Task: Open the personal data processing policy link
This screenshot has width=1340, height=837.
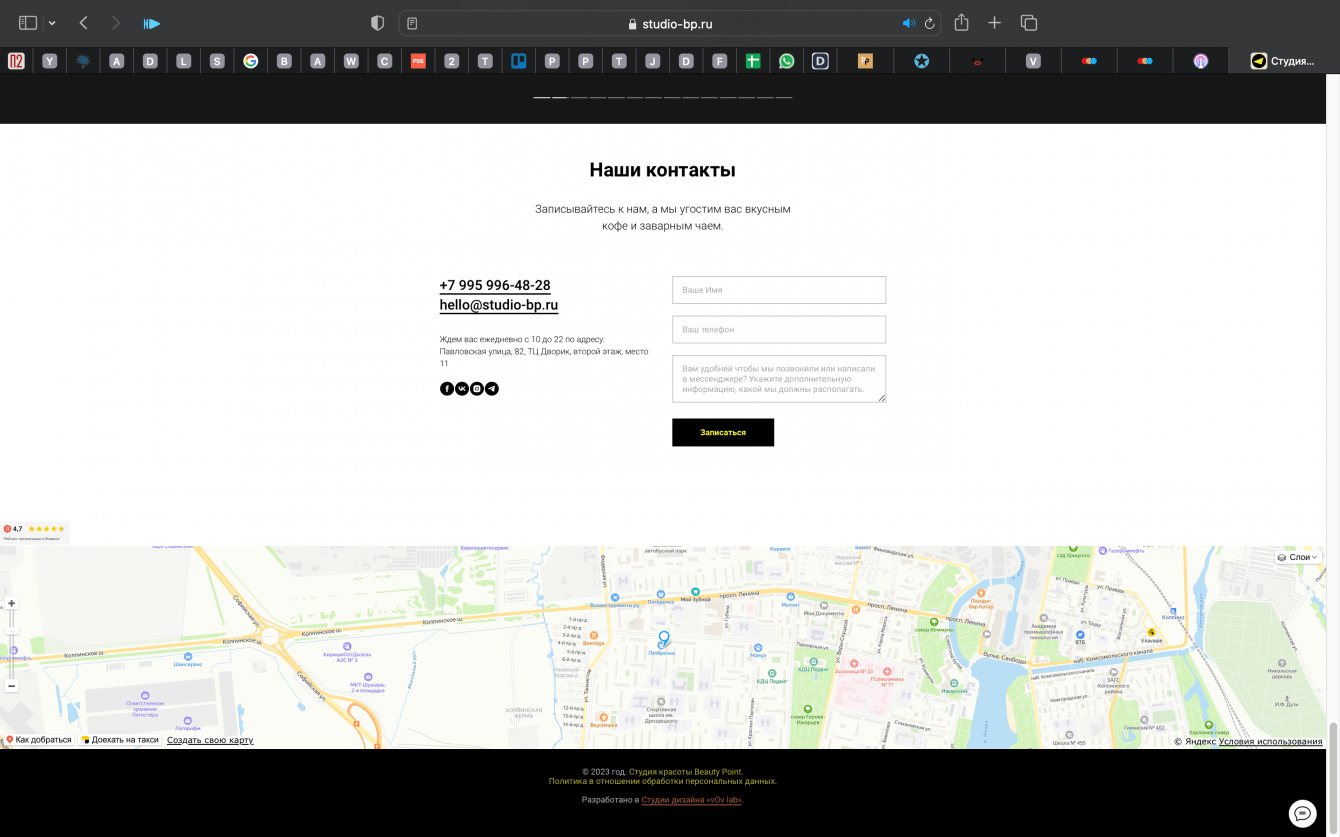Action: point(663,781)
